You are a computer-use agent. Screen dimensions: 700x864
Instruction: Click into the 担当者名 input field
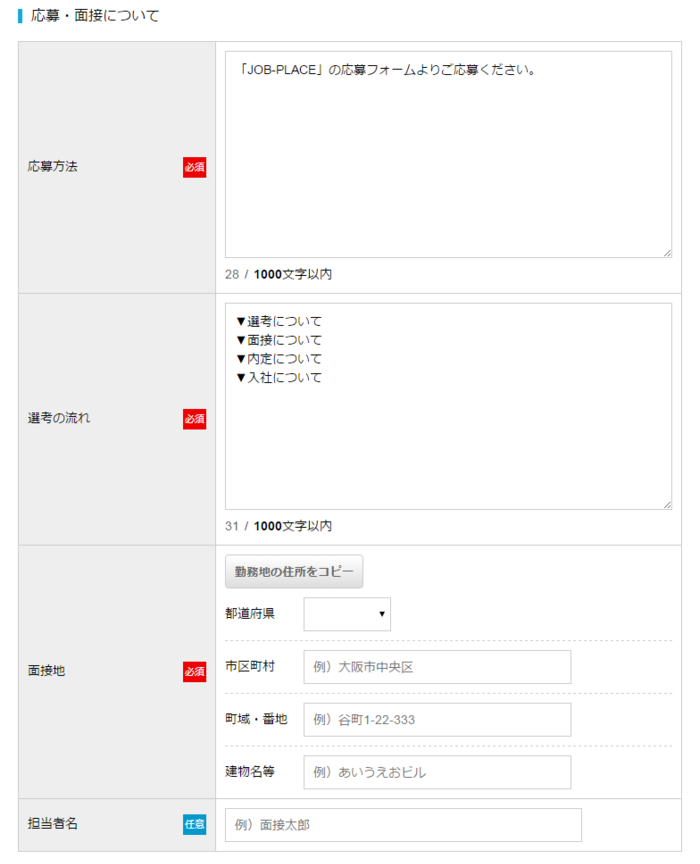tap(403, 825)
